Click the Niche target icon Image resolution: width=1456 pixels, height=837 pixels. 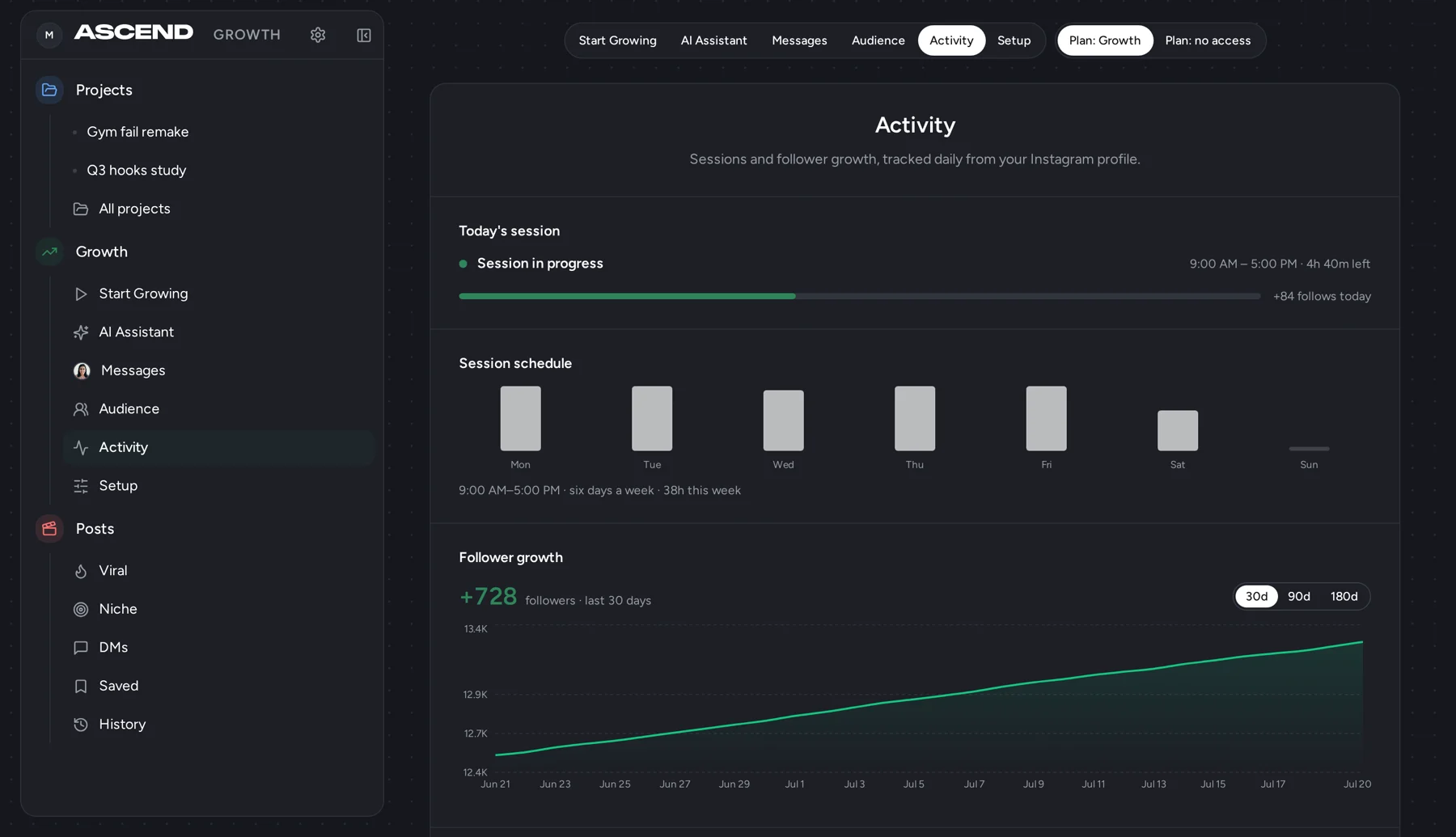click(x=81, y=609)
